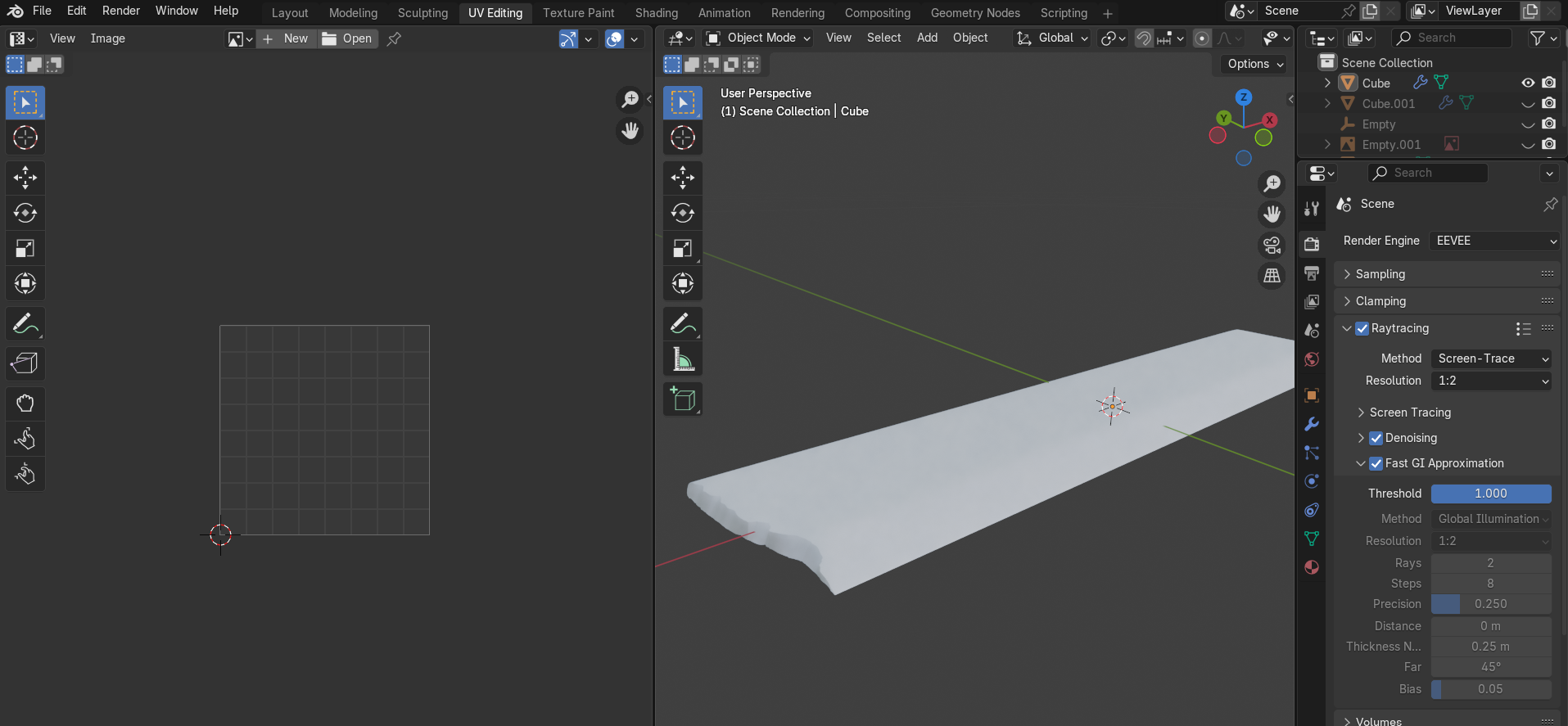Select the Rip Region tool in UV editor
This screenshot has height=726, width=1568.
[x=25, y=363]
